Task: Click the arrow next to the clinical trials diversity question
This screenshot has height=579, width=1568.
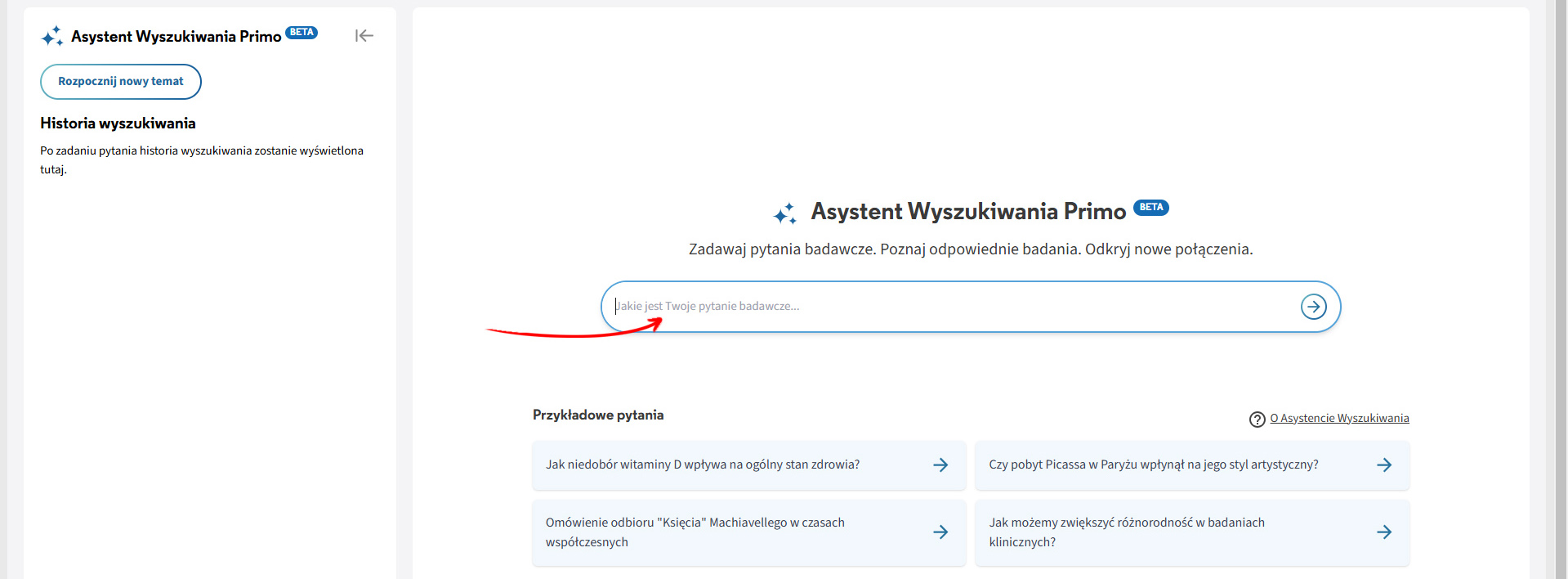Action: point(1383,532)
